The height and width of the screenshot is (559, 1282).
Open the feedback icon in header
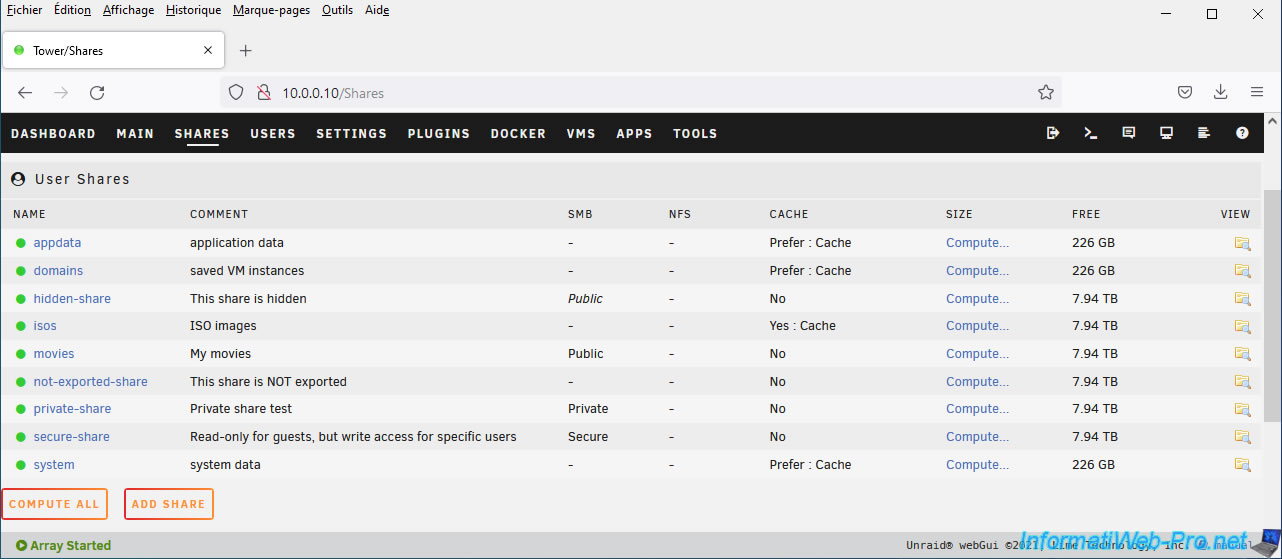tap(1129, 133)
